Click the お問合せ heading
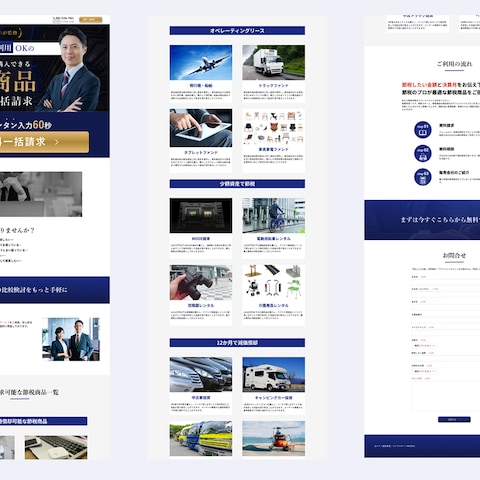 coord(454,256)
